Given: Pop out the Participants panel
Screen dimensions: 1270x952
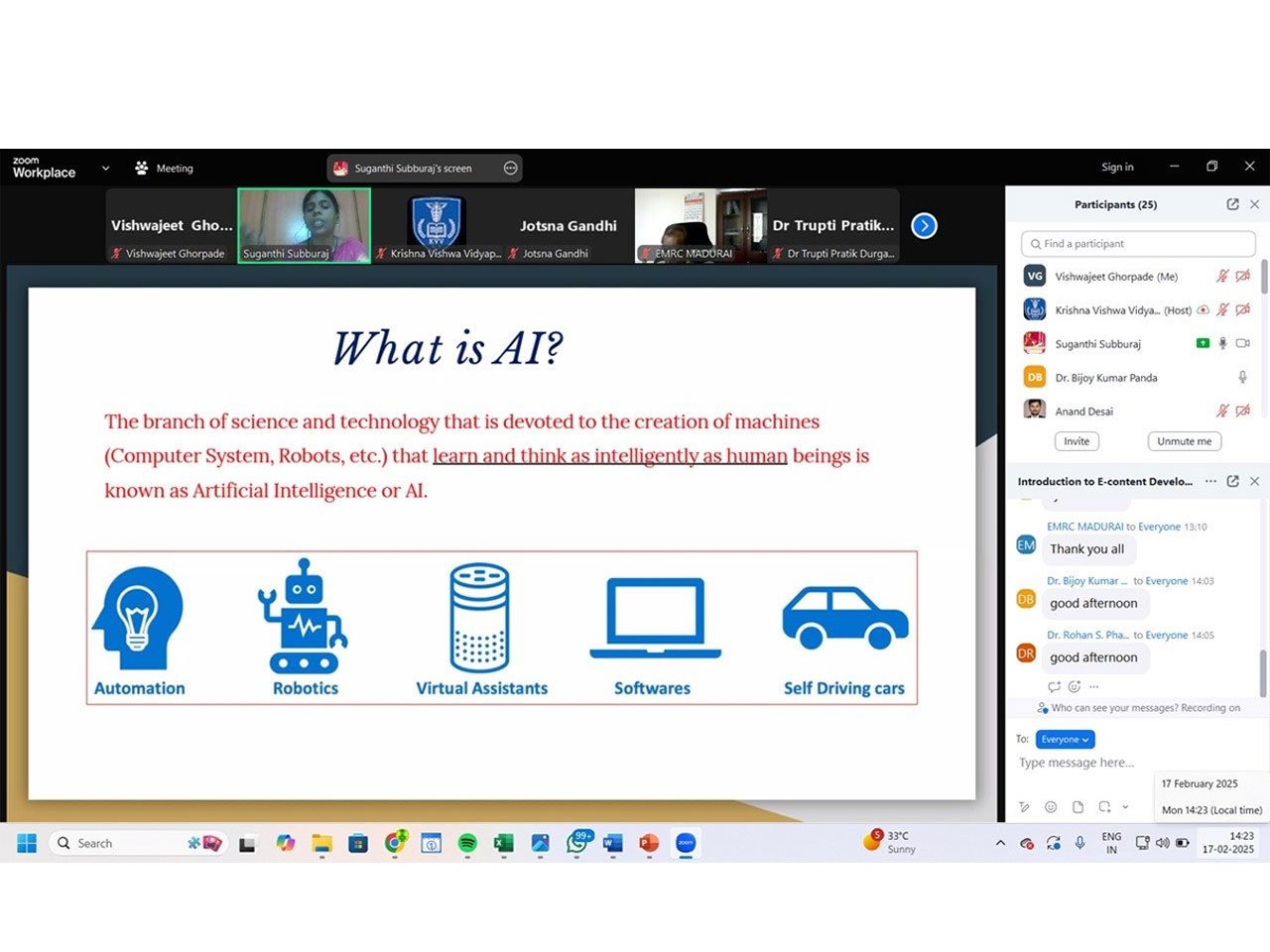Looking at the screenshot, I should click(x=1232, y=204).
